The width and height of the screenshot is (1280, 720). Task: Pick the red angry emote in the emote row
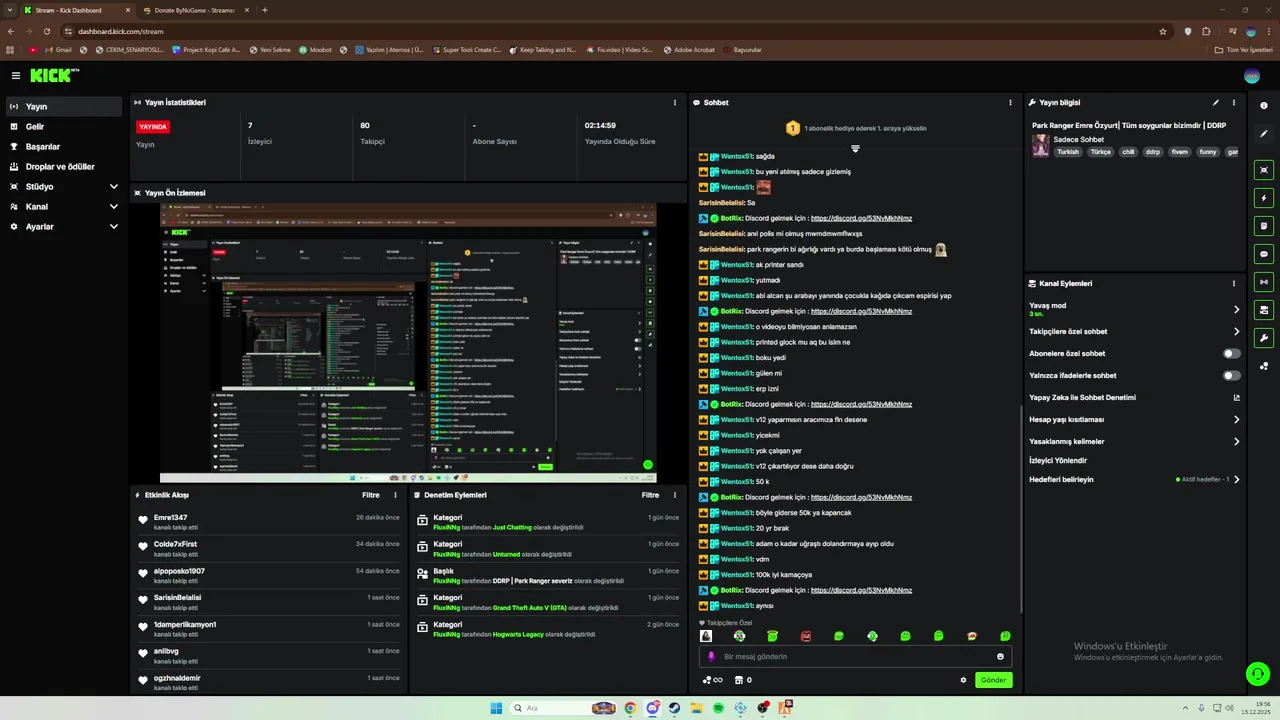[806, 636]
